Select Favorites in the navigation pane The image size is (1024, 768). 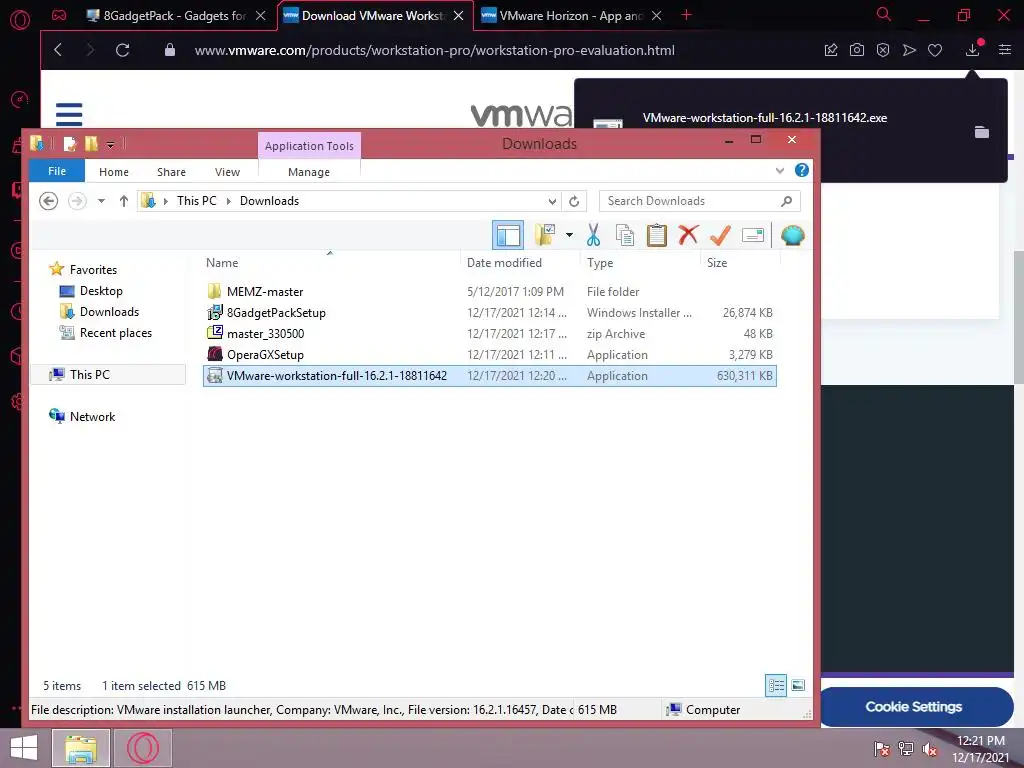click(x=93, y=270)
